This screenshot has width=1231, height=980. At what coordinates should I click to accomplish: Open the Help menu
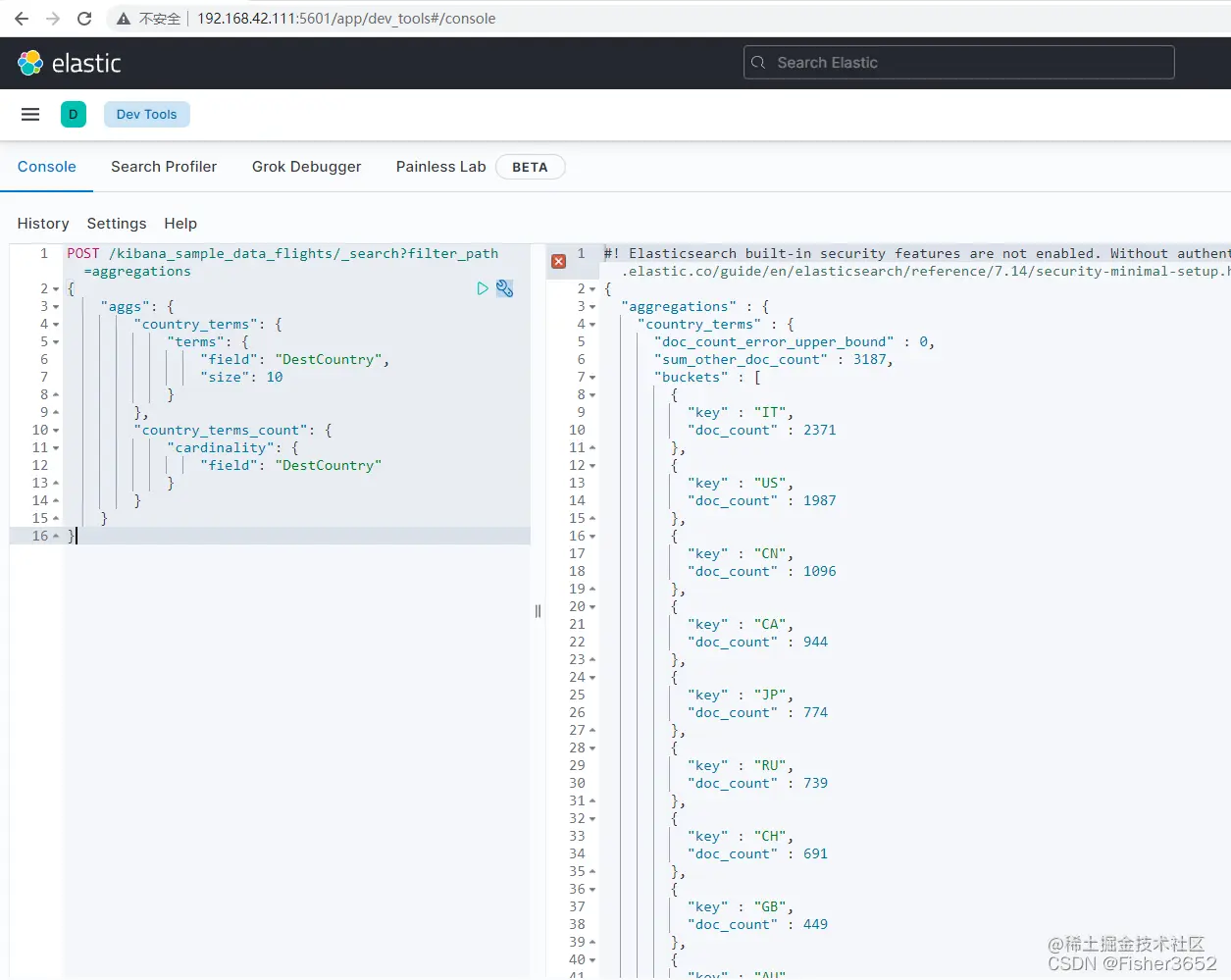180,224
